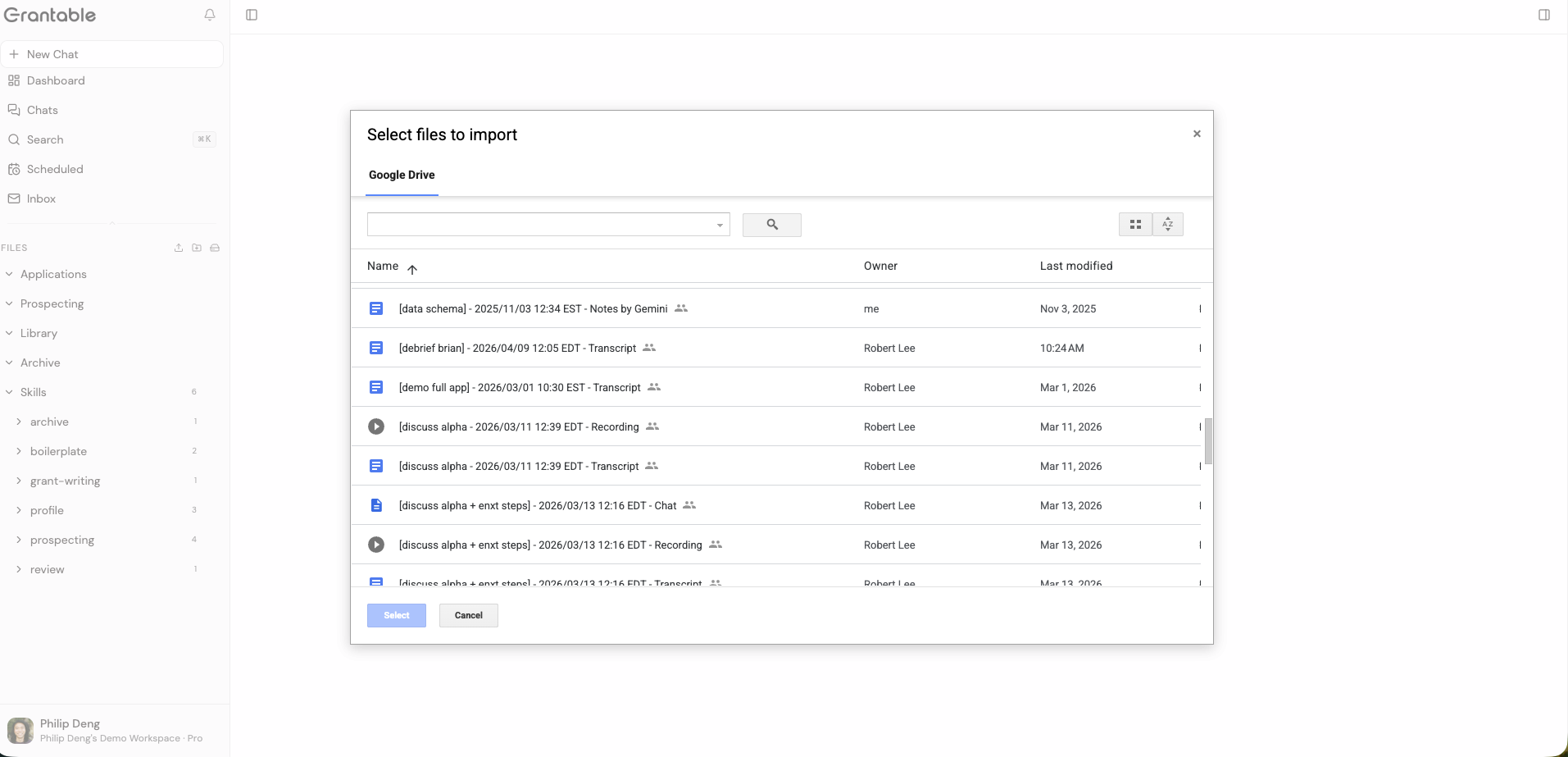Click the play icon for discuss alpha 03/11 Recording
The width and height of the screenshot is (1568, 757).
pyautogui.click(x=376, y=426)
